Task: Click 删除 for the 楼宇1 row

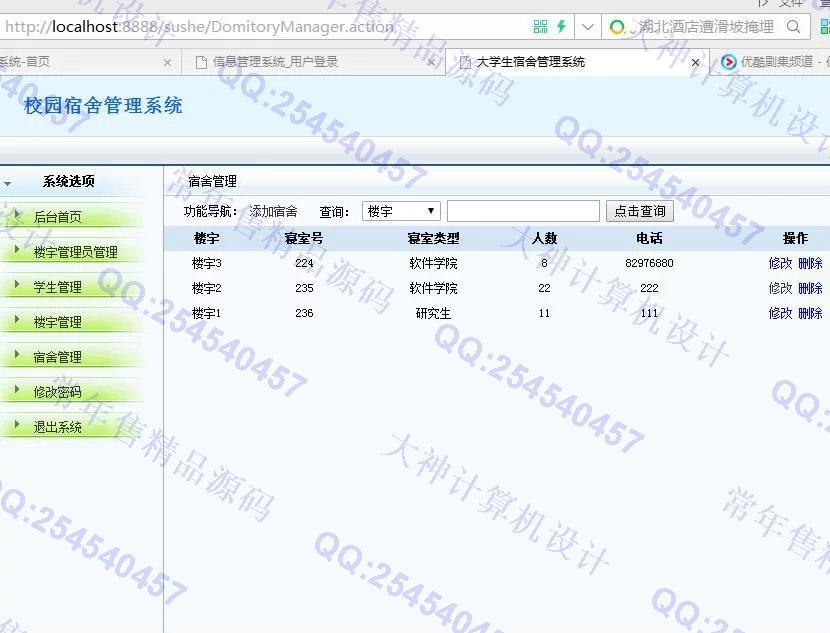Action: tap(810, 313)
